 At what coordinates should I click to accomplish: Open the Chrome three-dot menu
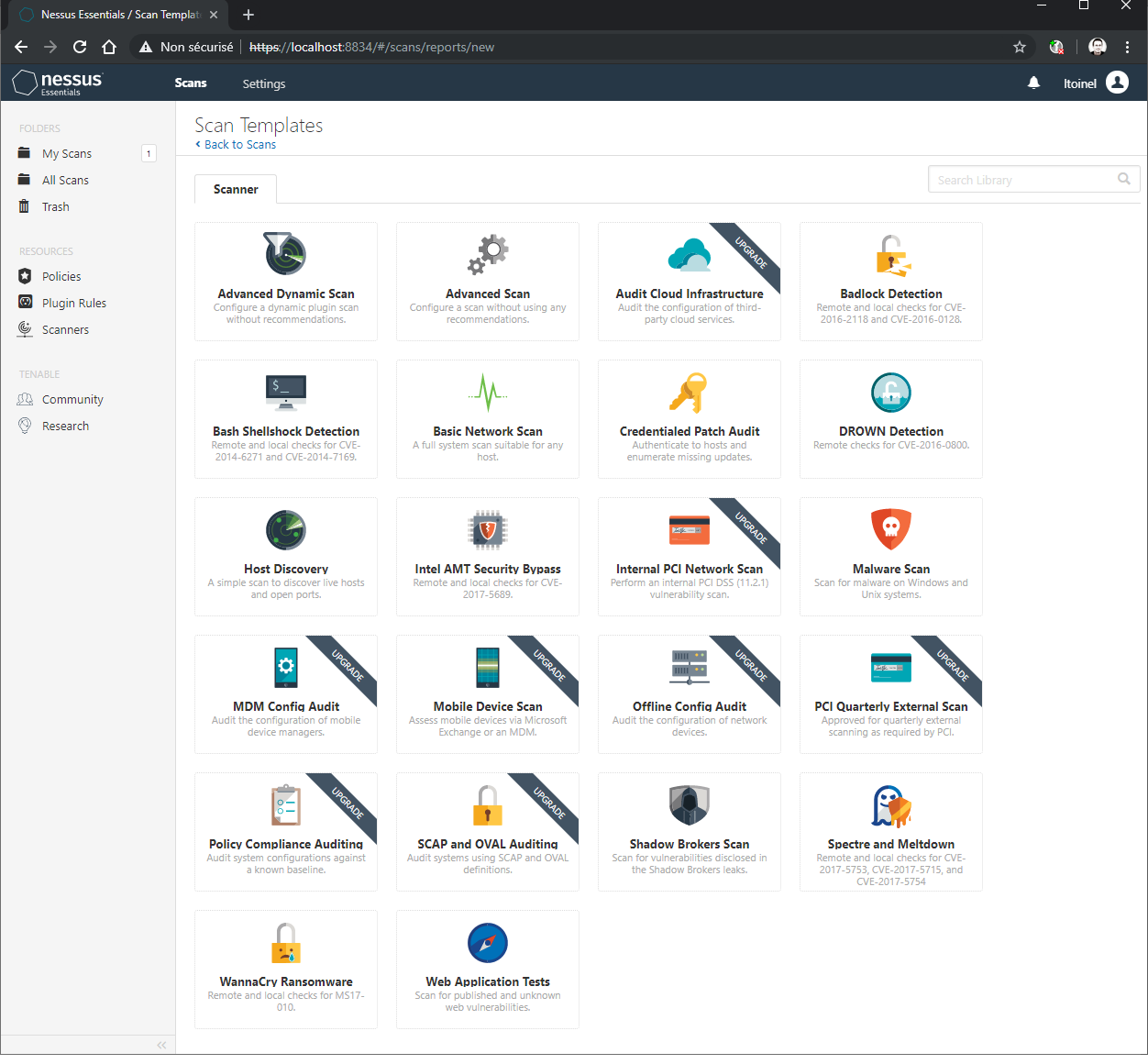pos(1128,47)
